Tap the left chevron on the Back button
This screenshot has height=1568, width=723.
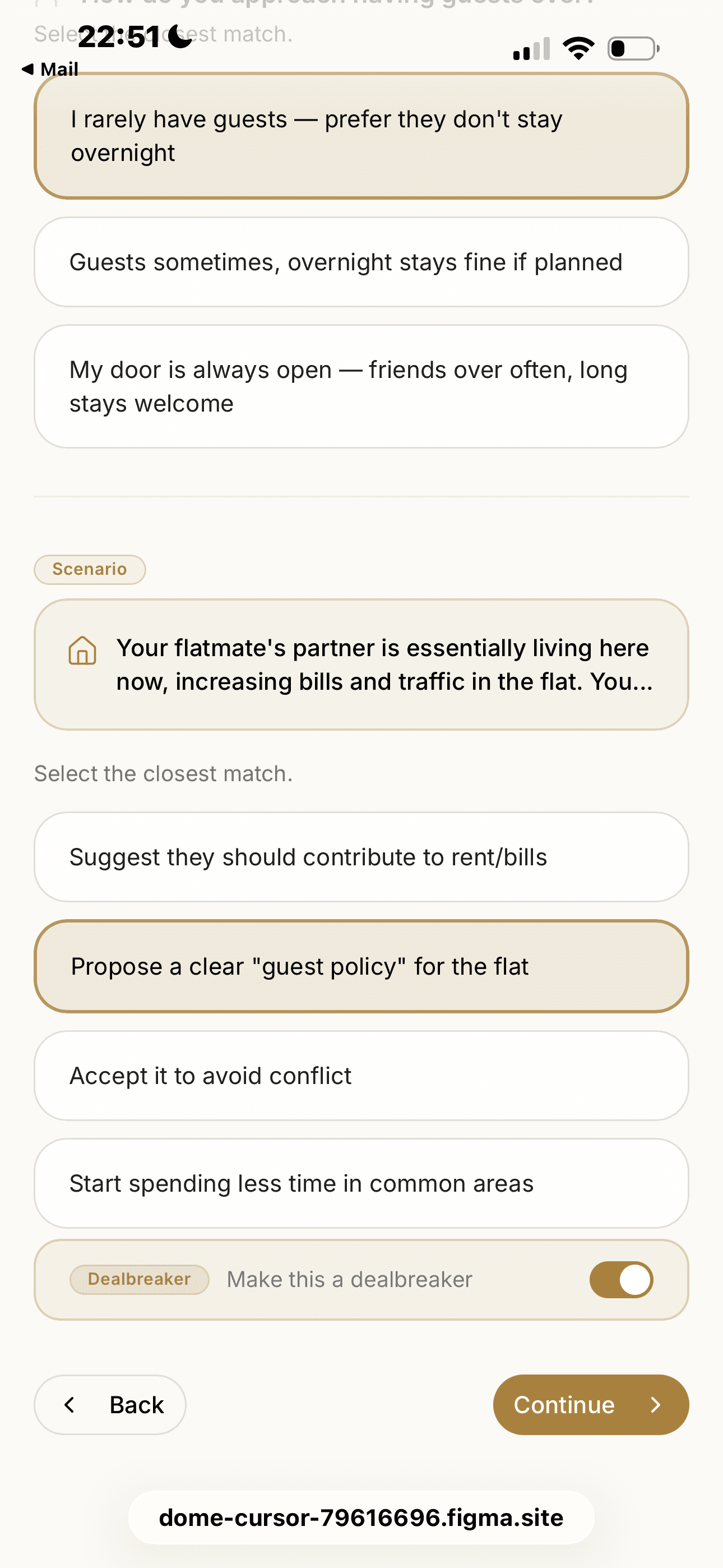[x=70, y=1405]
